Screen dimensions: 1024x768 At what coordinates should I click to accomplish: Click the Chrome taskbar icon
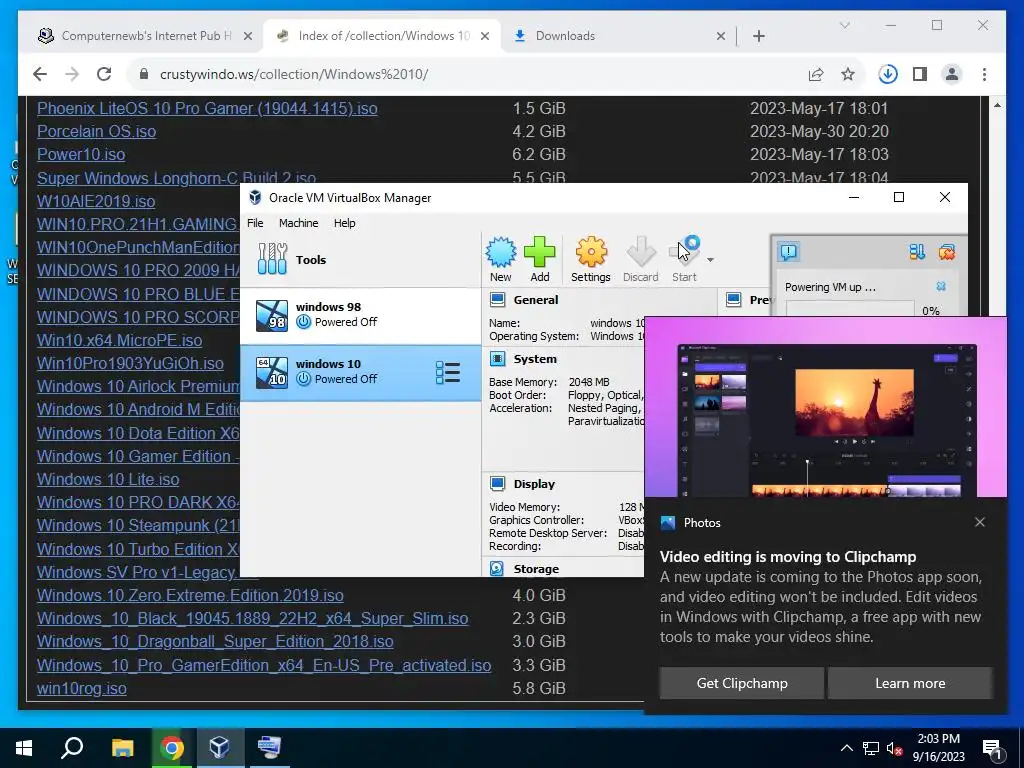coord(172,748)
